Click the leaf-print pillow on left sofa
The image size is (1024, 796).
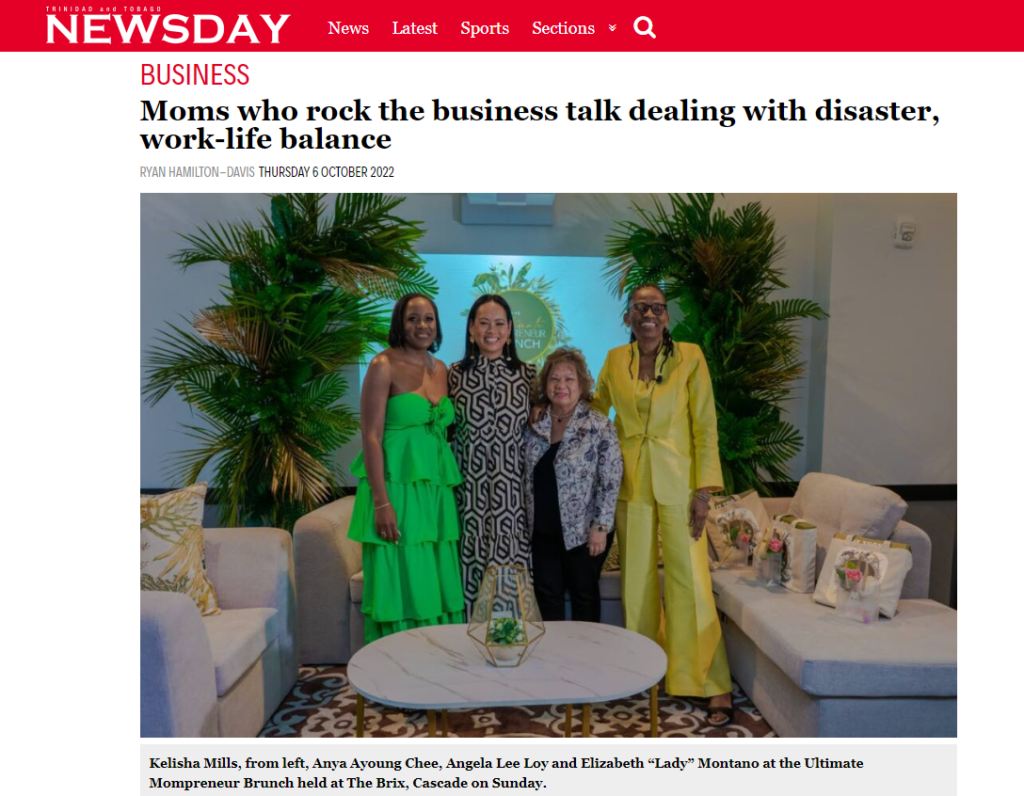[x=175, y=547]
